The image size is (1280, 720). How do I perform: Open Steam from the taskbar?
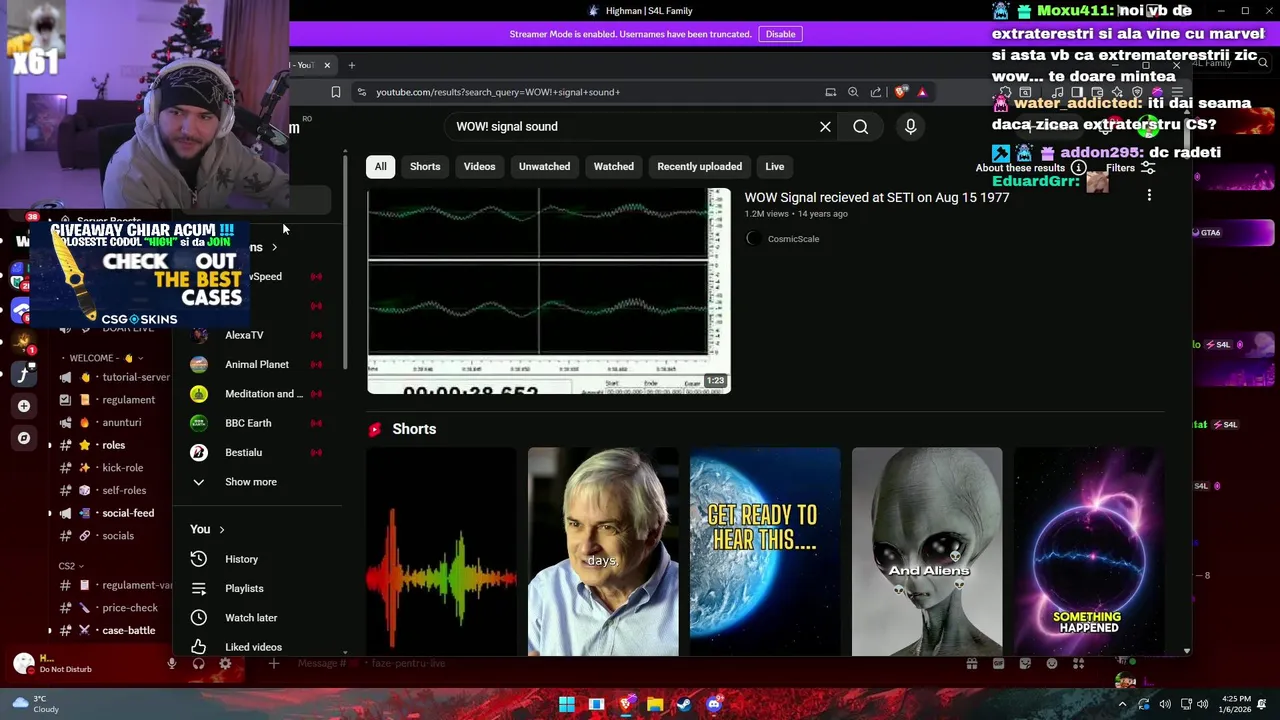pos(684,704)
